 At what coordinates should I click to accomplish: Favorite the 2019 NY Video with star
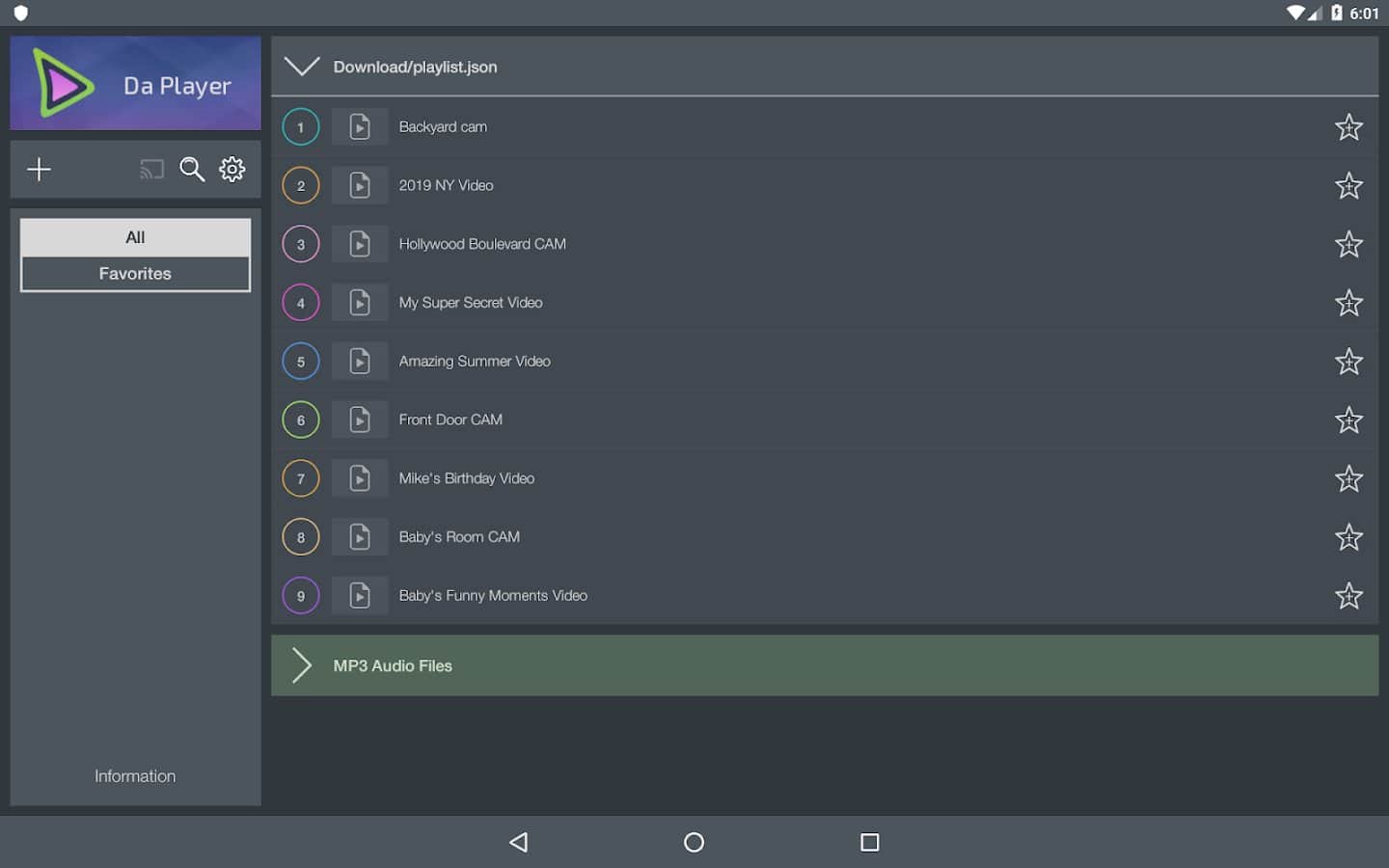tap(1348, 185)
